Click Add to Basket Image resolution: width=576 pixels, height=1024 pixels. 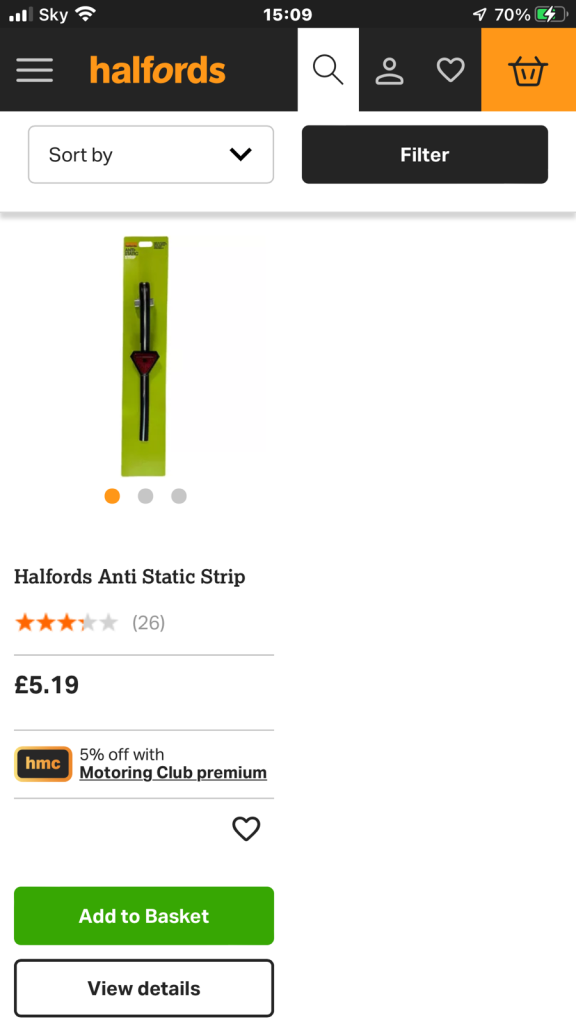click(143, 915)
